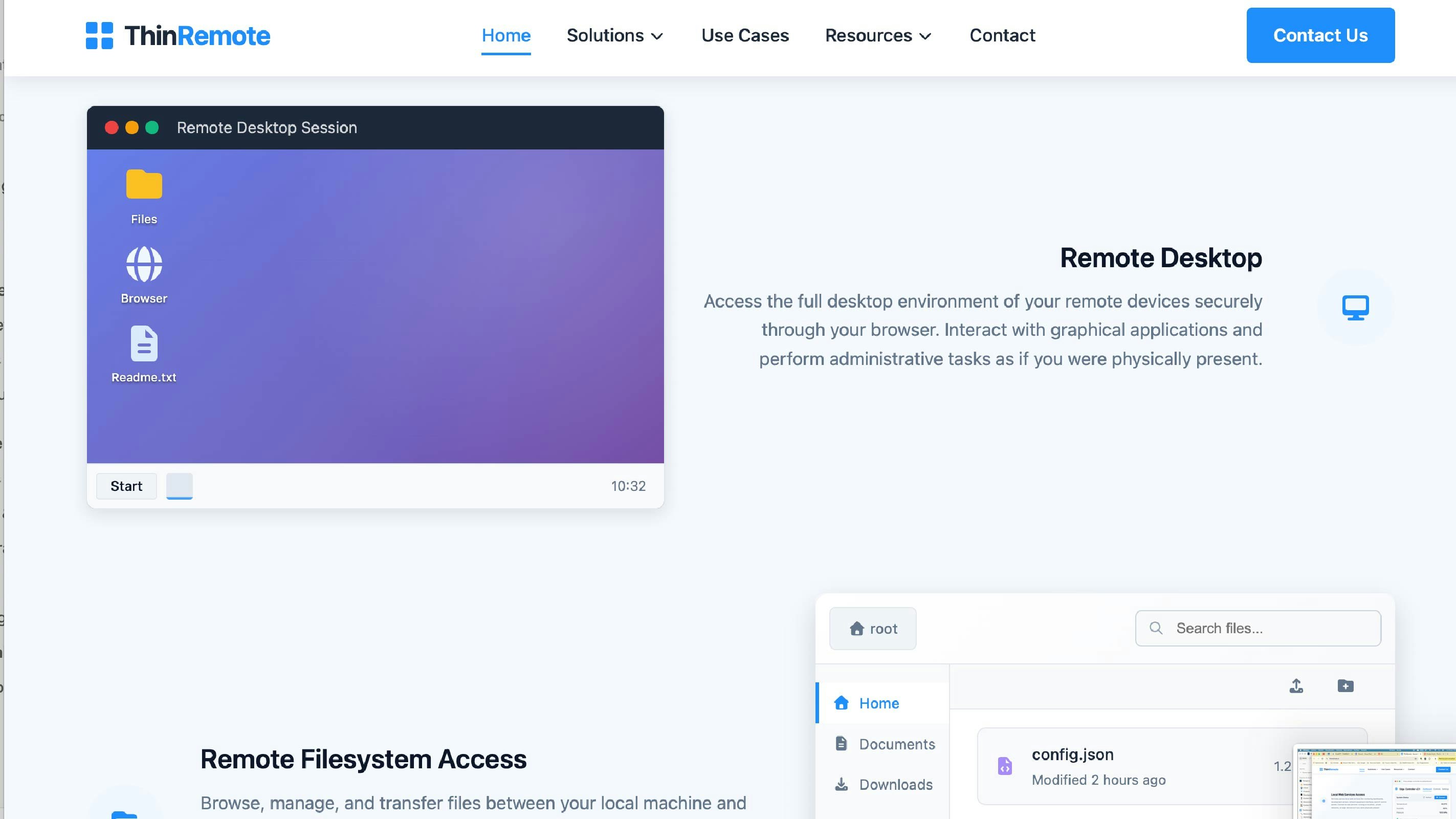Viewport: 1456px width, 819px height.
Task: Click the Modified 2 hours ago text
Action: click(1099, 780)
